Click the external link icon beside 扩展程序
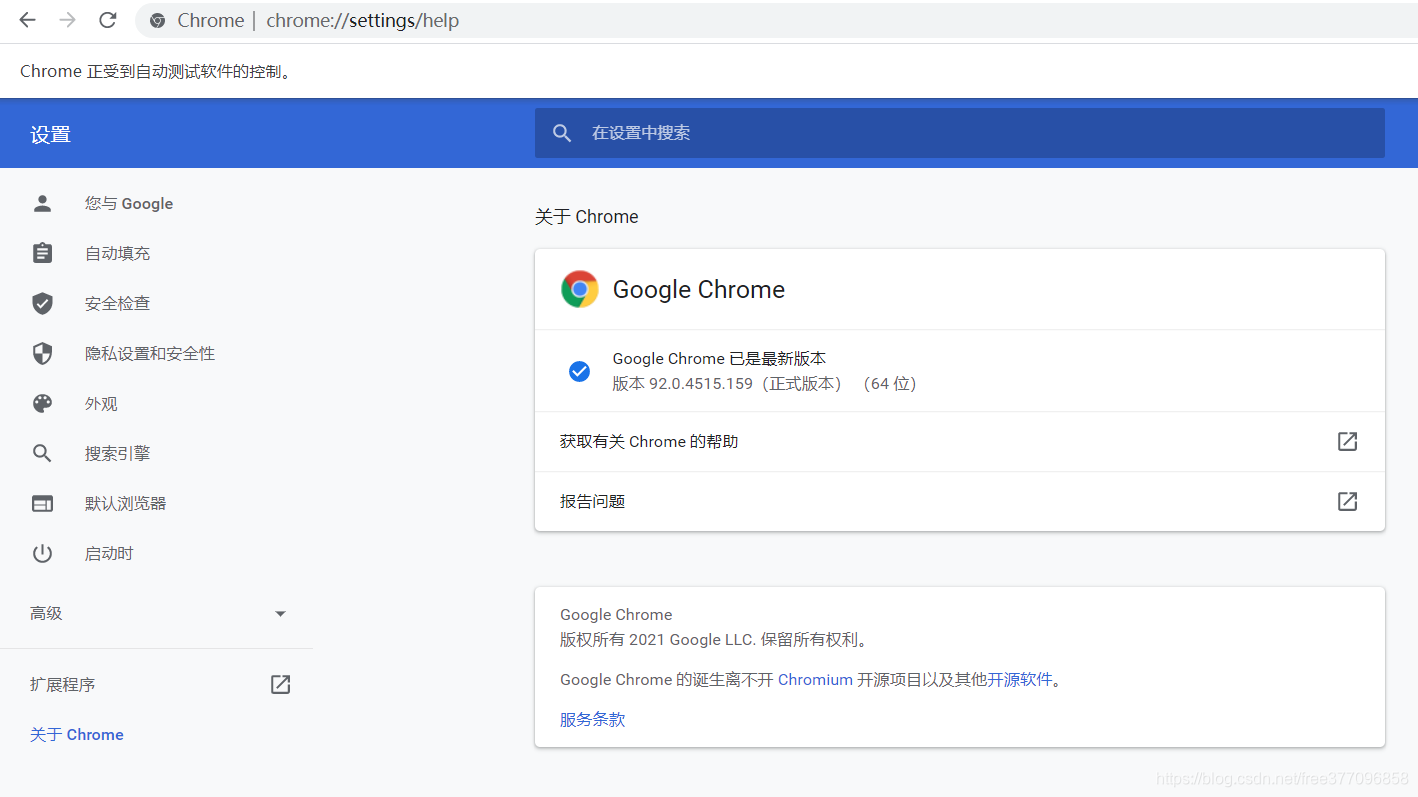 click(280, 684)
